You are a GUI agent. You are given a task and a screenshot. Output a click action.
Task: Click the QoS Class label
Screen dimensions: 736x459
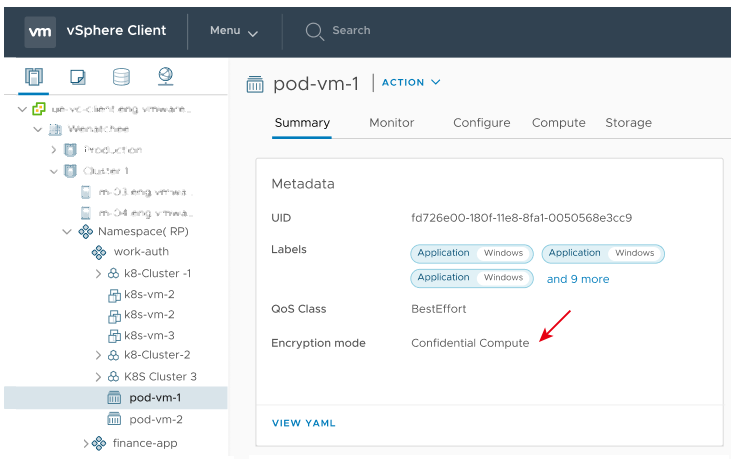pos(299,309)
